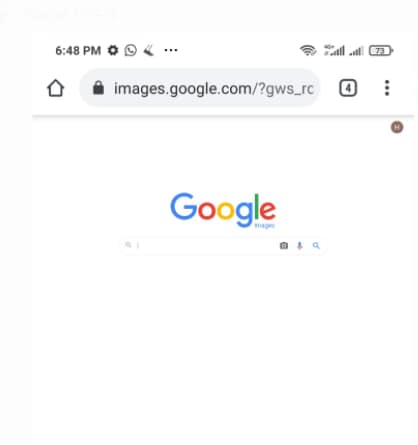Click the blue search magnifier button
Viewport: 418px width, 445px height.
[316, 246]
